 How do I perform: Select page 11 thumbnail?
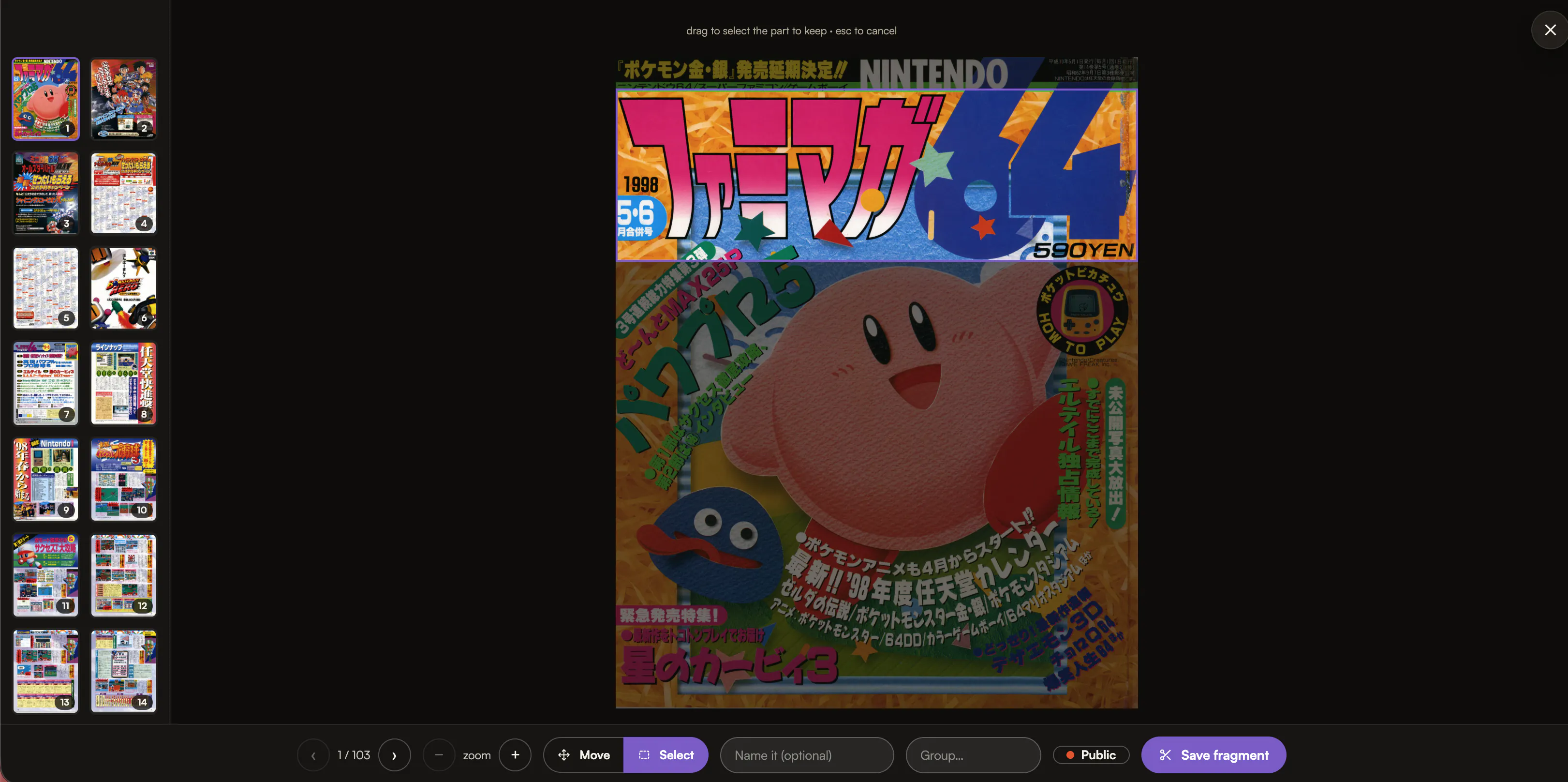tap(45, 575)
